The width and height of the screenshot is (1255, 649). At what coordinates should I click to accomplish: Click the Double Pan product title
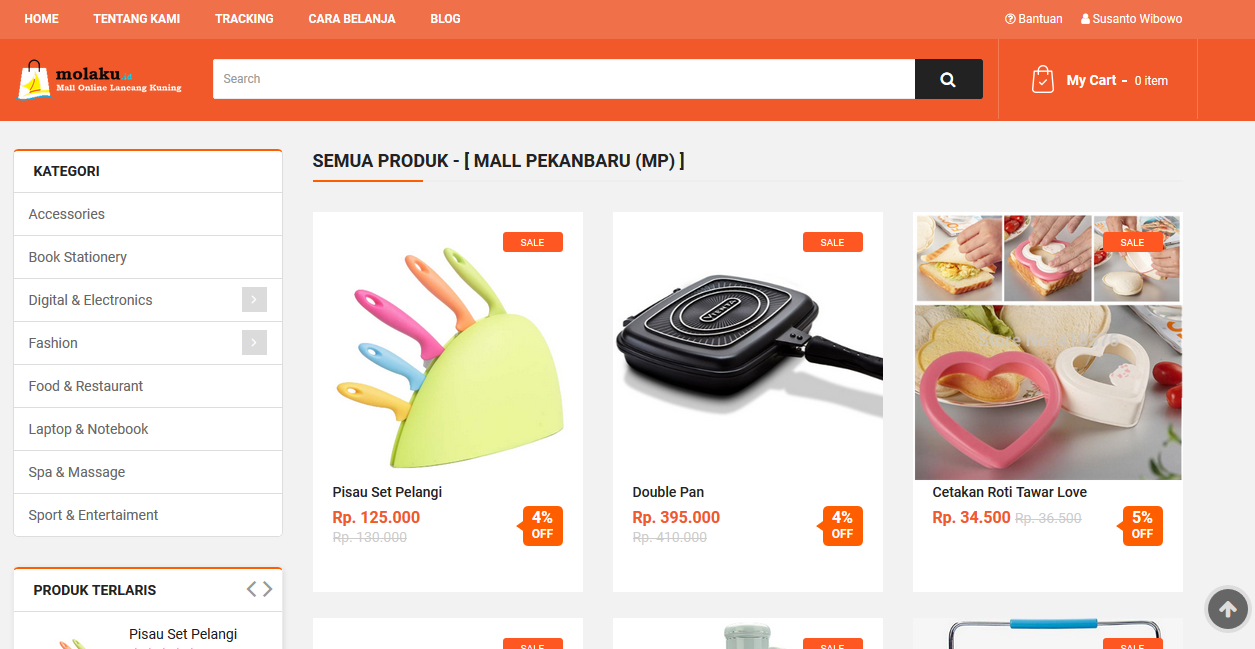pos(668,492)
